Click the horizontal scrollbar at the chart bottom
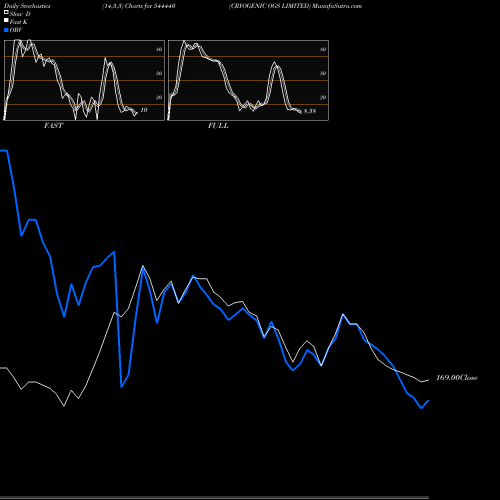Viewport: 500px width, 500px height. [x=214, y=497]
